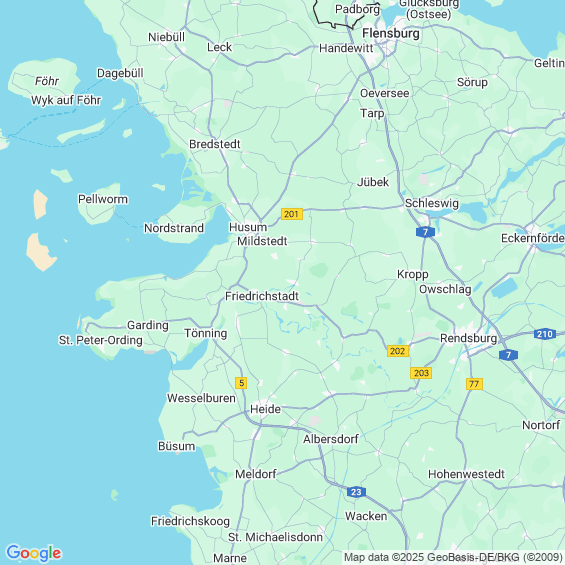Click the blue 210 autobahn shield
Screen dimensions: 565x565
pyautogui.click(x=544, y=334)
